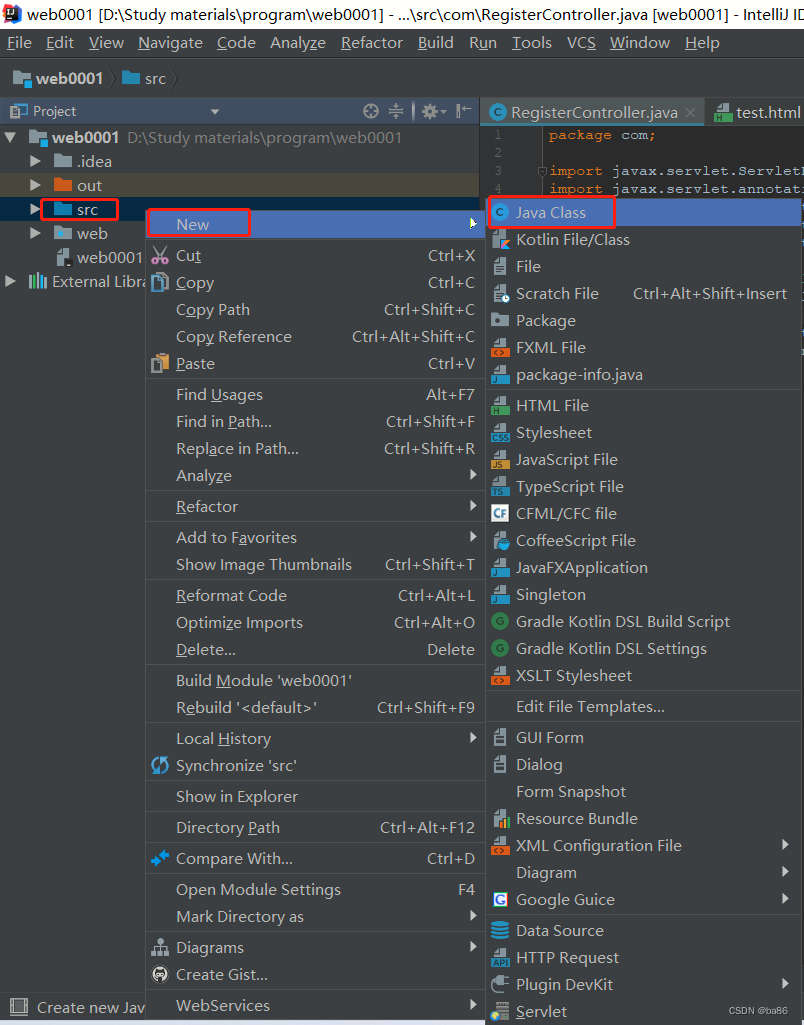Click the CoffeeScript File icon

point(500,541)
